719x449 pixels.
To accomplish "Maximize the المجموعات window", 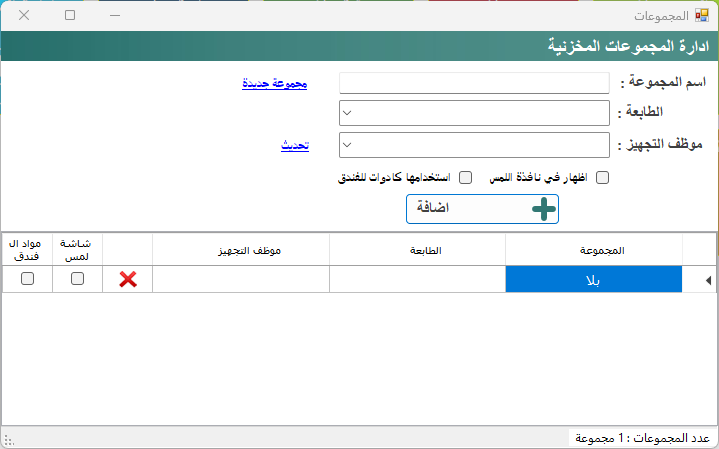I will tap(70, 15).
